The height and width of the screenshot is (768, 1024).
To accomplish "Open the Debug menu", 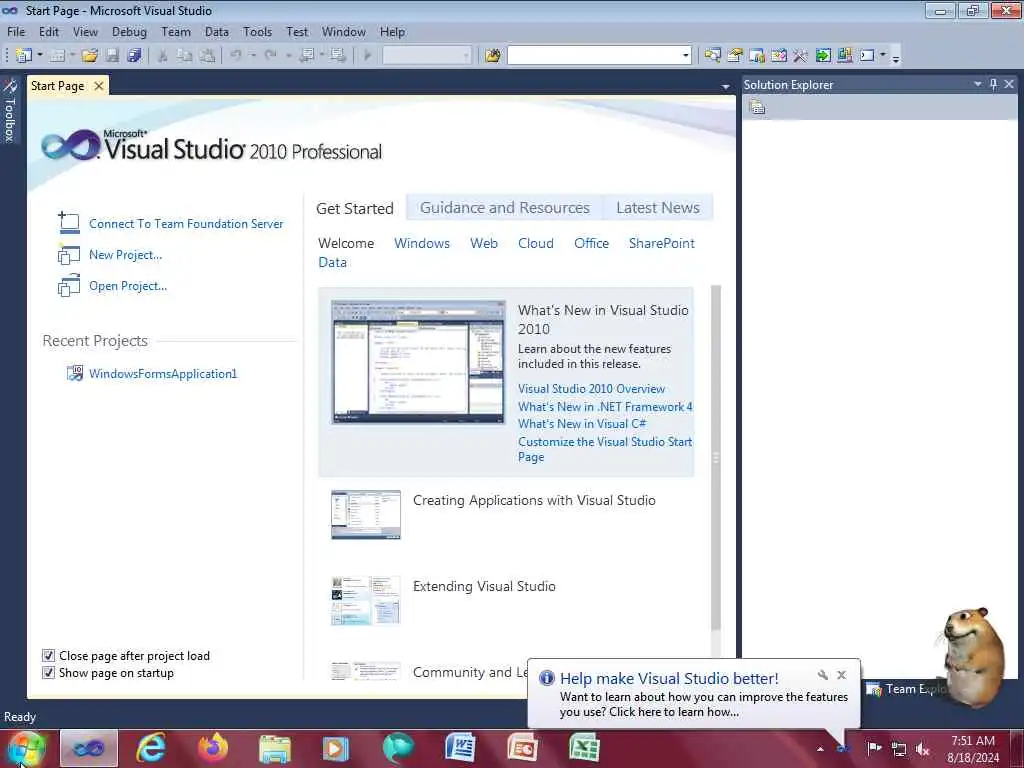I will coord(129,31).
